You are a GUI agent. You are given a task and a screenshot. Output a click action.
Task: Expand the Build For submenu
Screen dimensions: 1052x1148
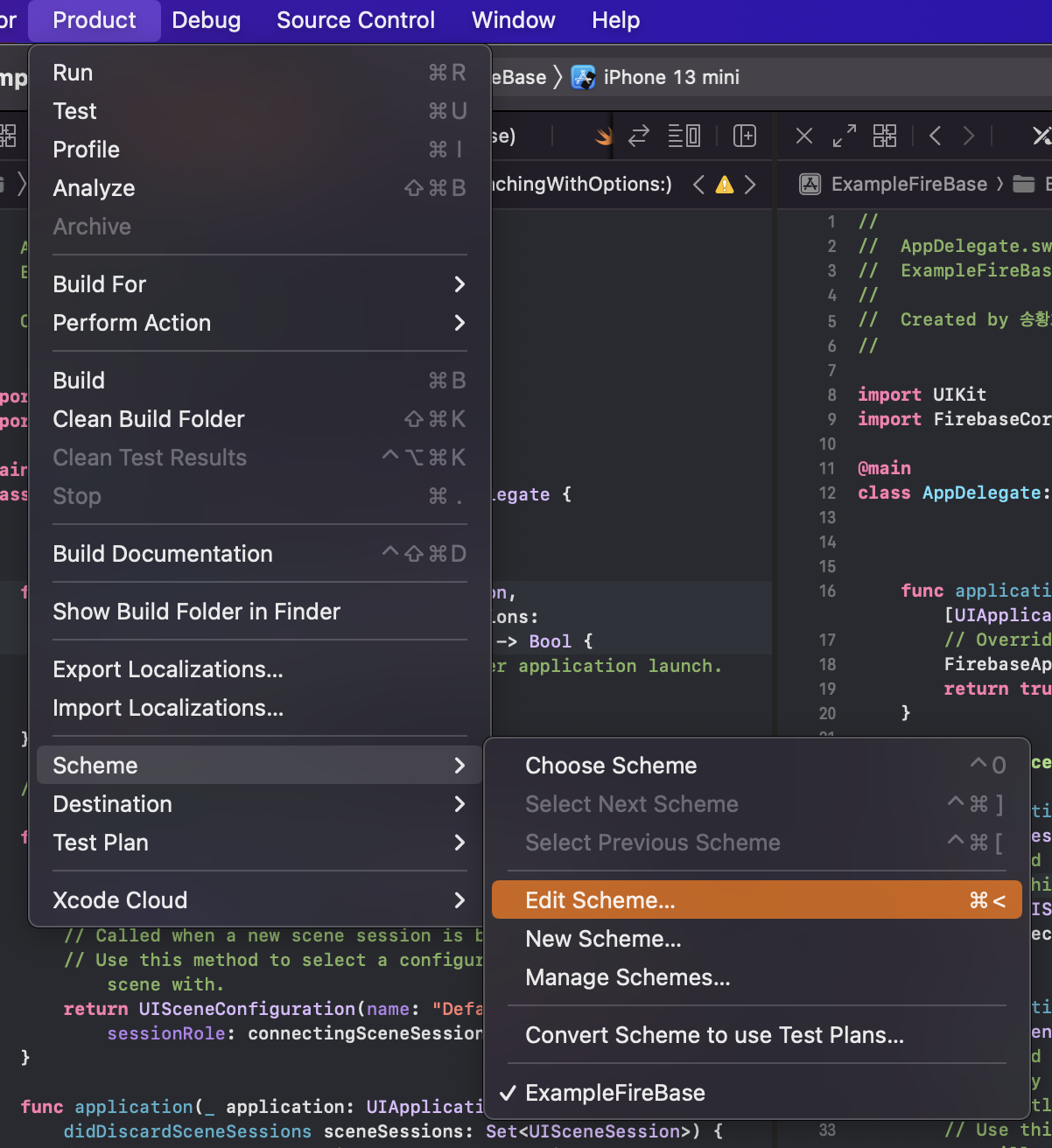[260, 284]
